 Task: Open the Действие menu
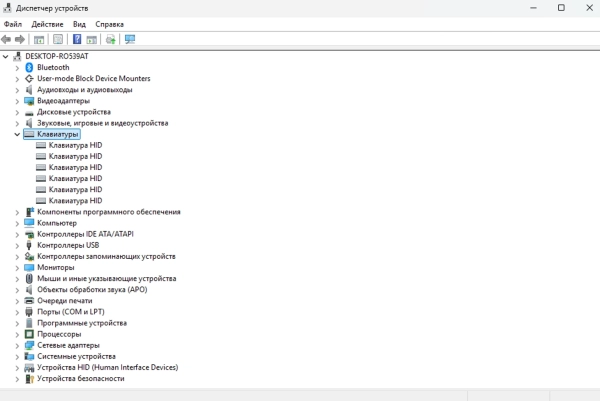(x=47, y=24)
